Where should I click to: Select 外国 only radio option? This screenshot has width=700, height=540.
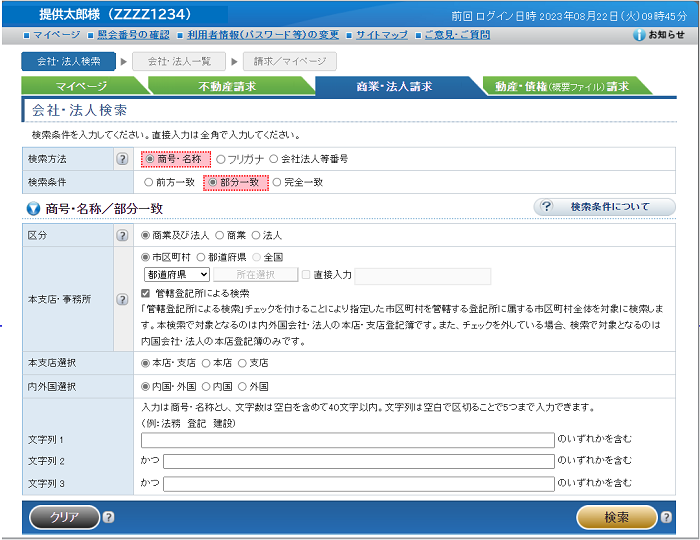pos(242,386)
